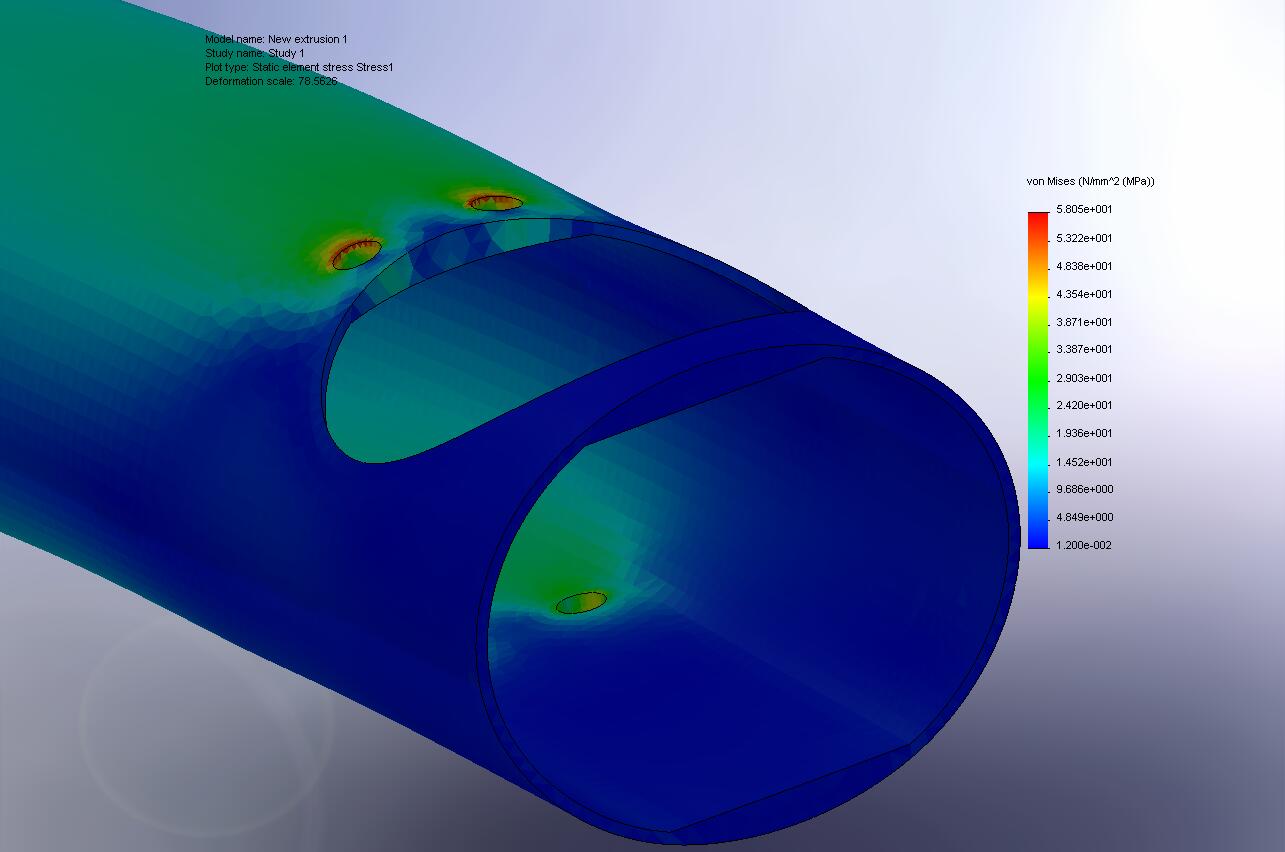Click the annular end face of the tube
The width and height of the screenshot is (1285, 852).
coord(1010,560)
